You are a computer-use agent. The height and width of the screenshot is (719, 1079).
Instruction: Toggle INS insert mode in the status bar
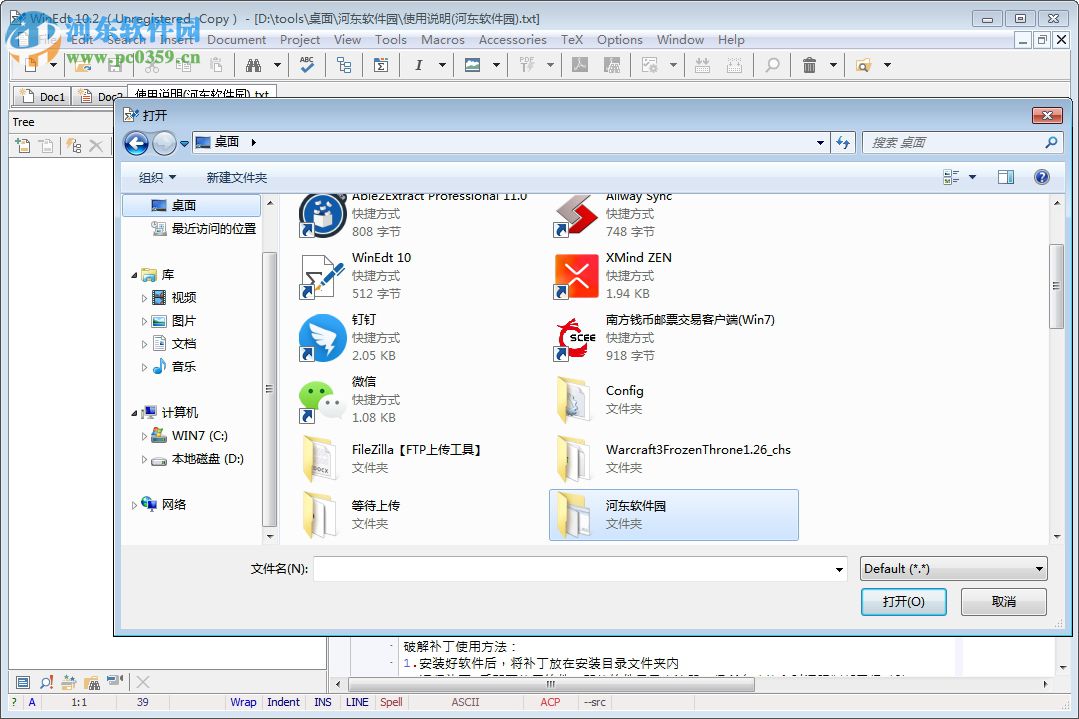pos(322,702)
